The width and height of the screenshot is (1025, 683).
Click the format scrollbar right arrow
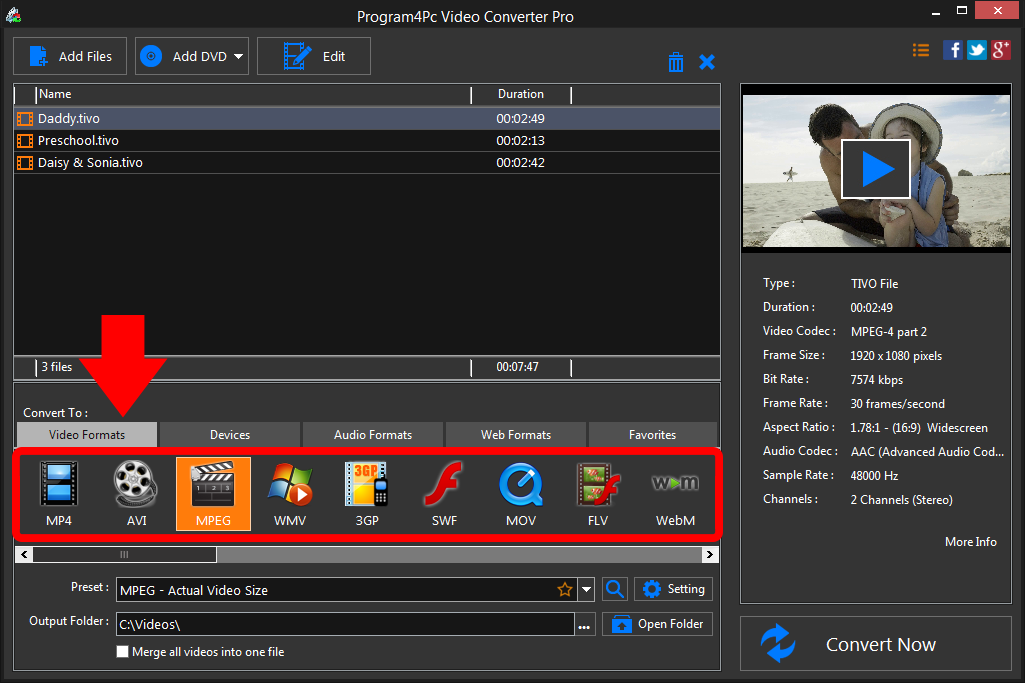tap(710, 555)
